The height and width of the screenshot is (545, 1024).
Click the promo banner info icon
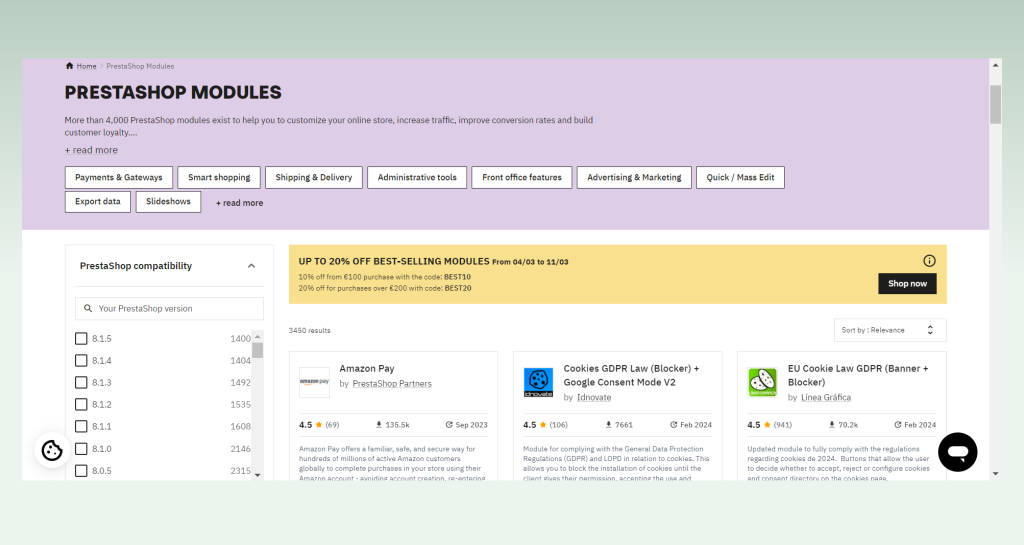929,261
